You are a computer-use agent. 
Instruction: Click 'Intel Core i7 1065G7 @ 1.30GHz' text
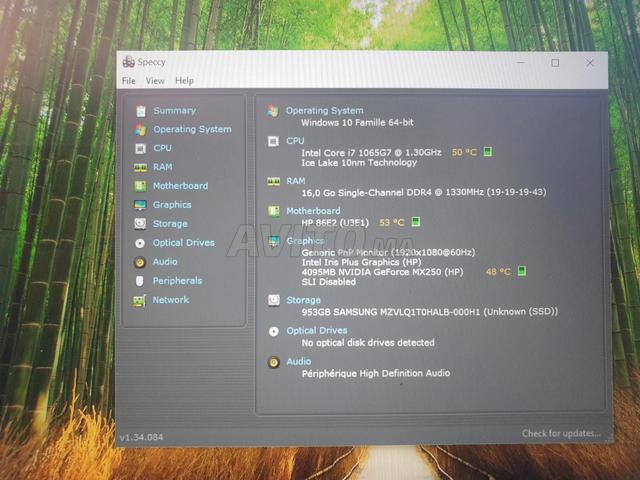pyautogui.click(x=371, y=153)
